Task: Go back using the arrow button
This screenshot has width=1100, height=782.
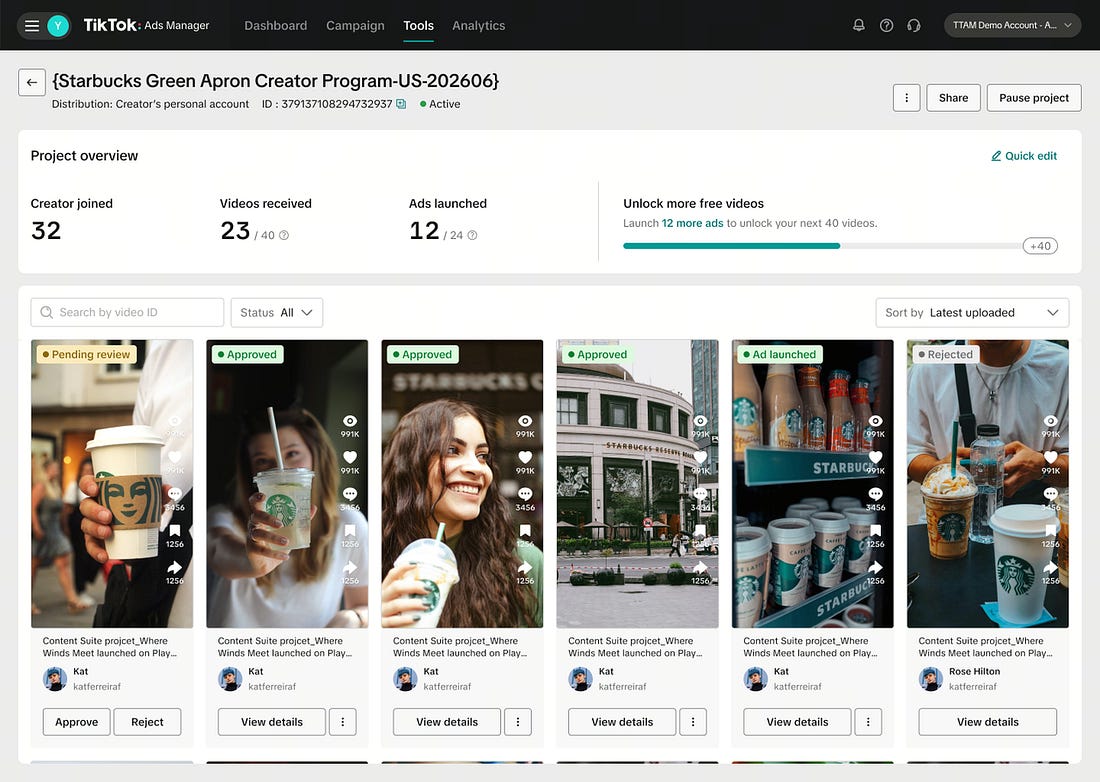Action: pyautogui.click(x=32, y=82)
